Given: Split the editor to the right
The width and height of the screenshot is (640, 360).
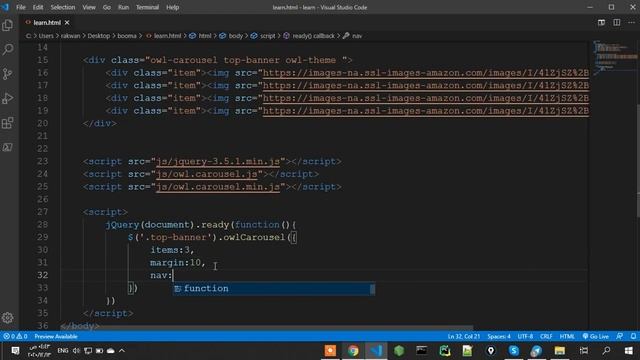Looking at the screenshot, I should click(x=616, y=22).
